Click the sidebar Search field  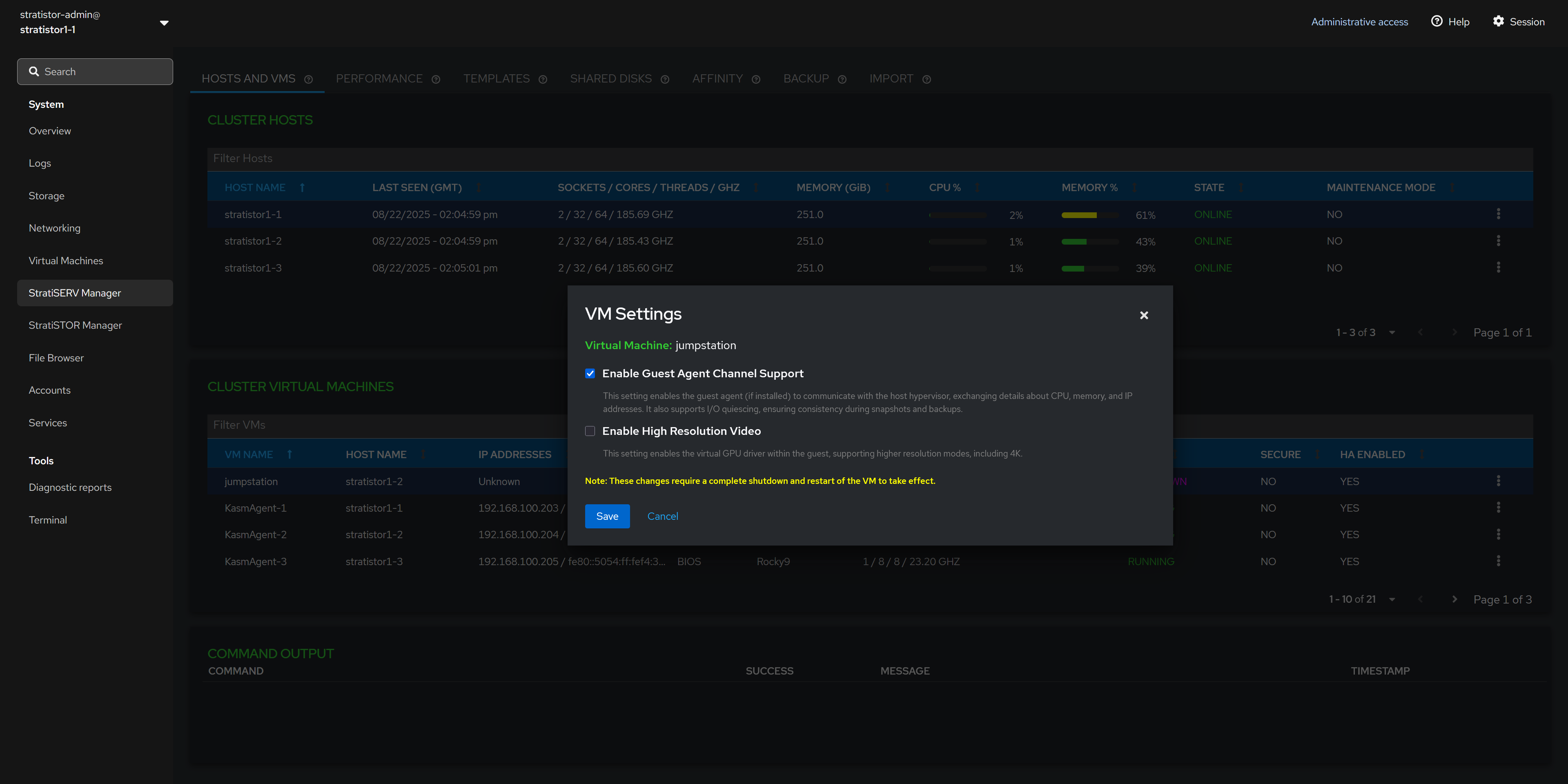pos(95,72)
